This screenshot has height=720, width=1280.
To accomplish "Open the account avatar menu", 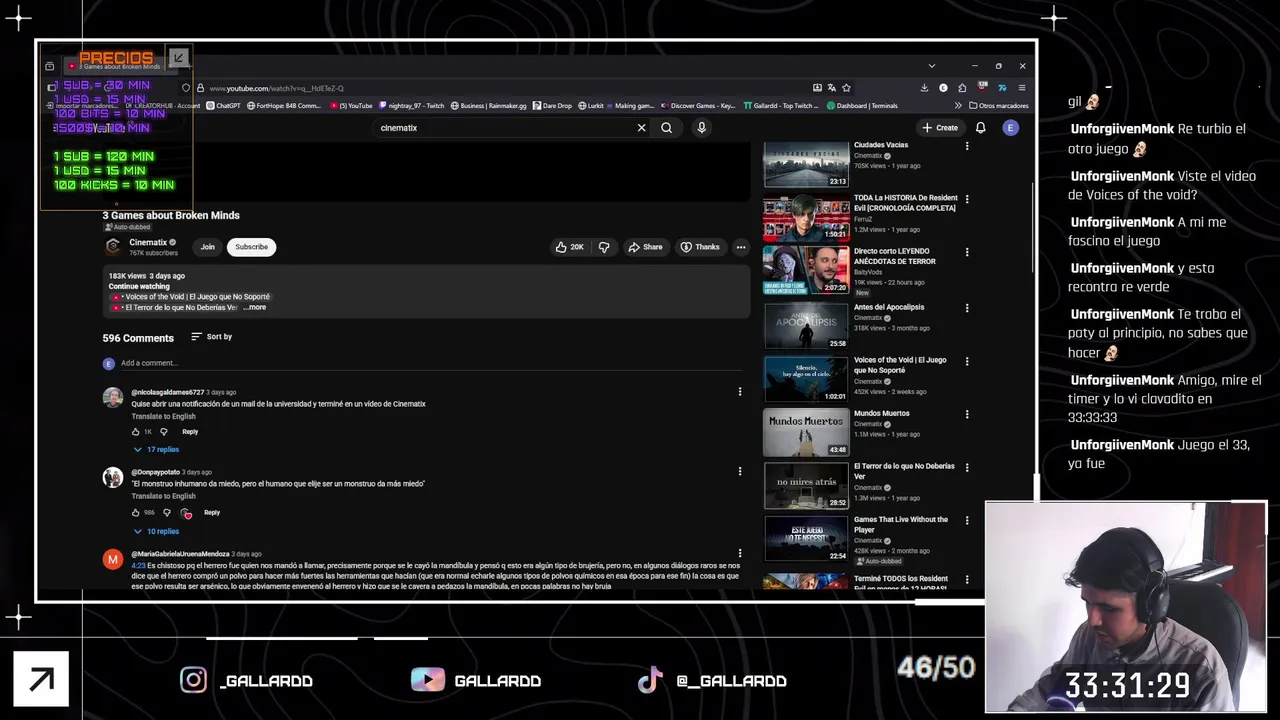I will pos(1010,128).
